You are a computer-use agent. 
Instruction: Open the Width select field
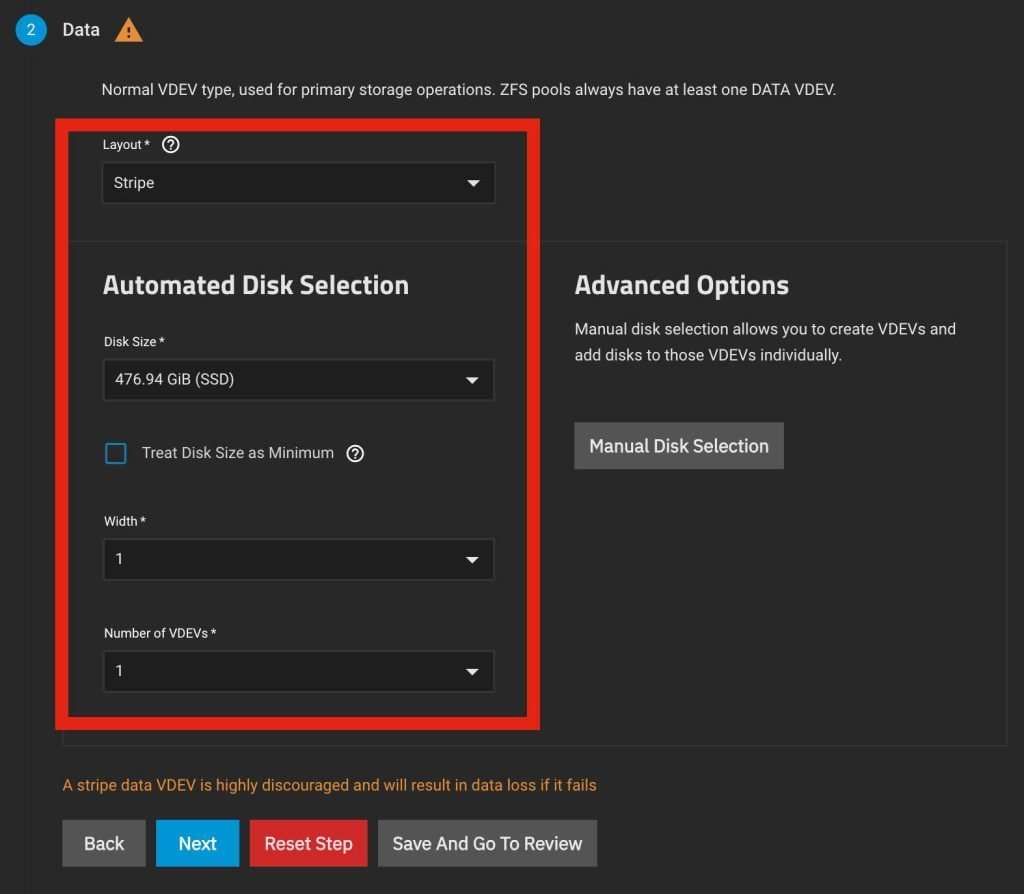pos(280,560)
